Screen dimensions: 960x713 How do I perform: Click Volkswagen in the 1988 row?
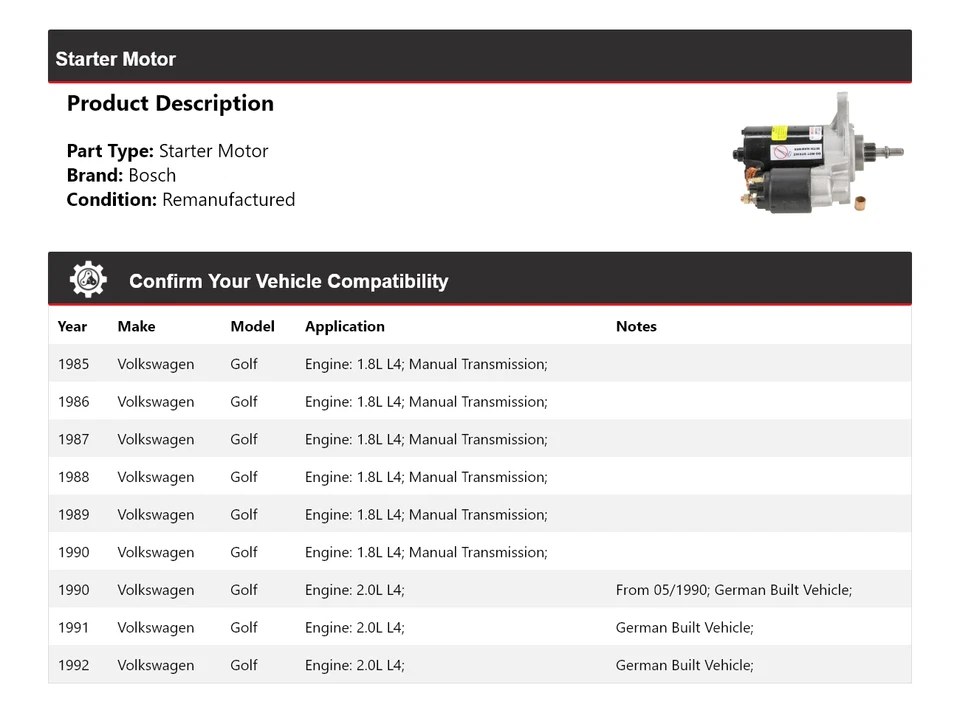(156, 477)
